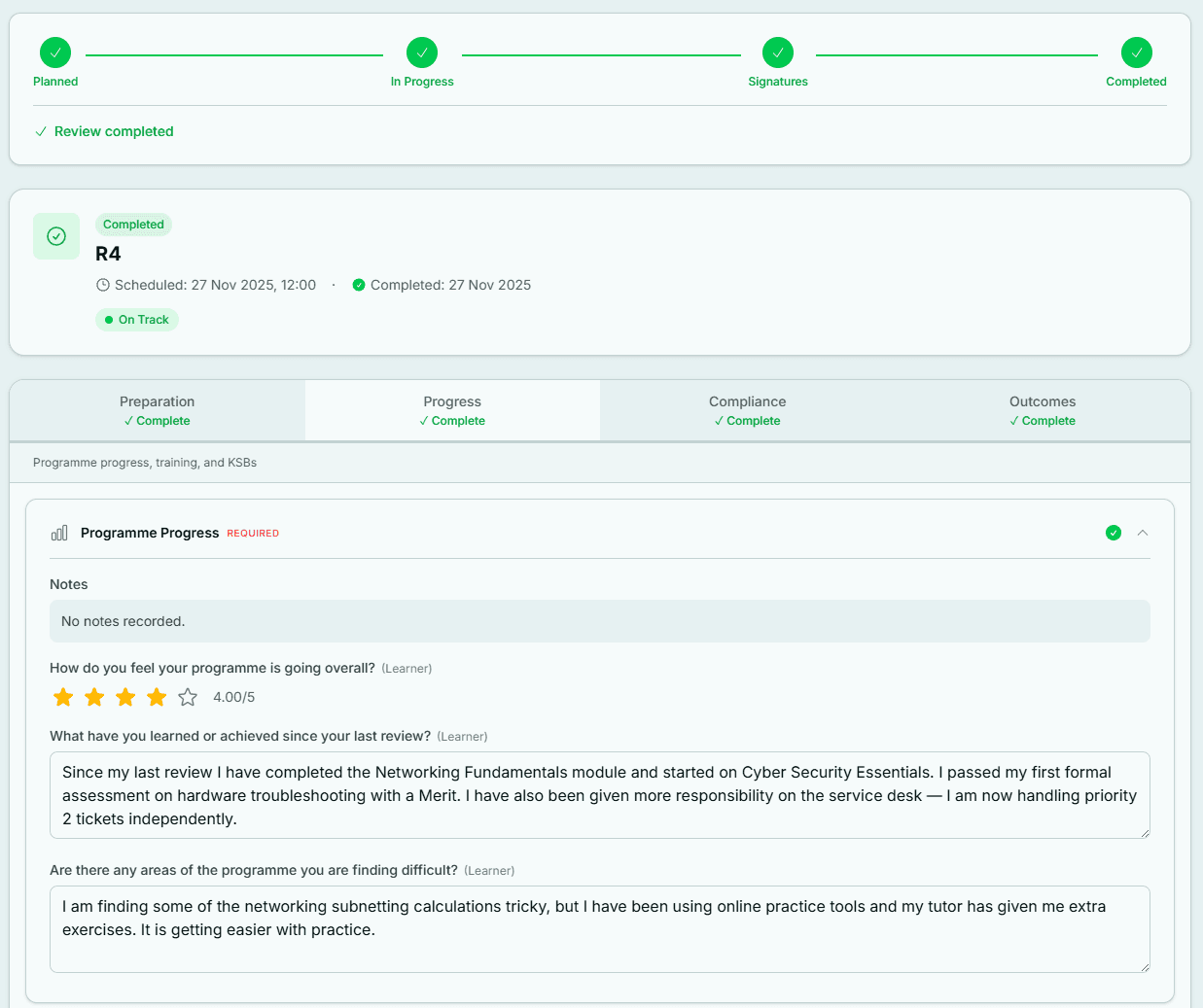Switch to the Compliance tab
This screenshot has height=1008, width=1203.
747,409
